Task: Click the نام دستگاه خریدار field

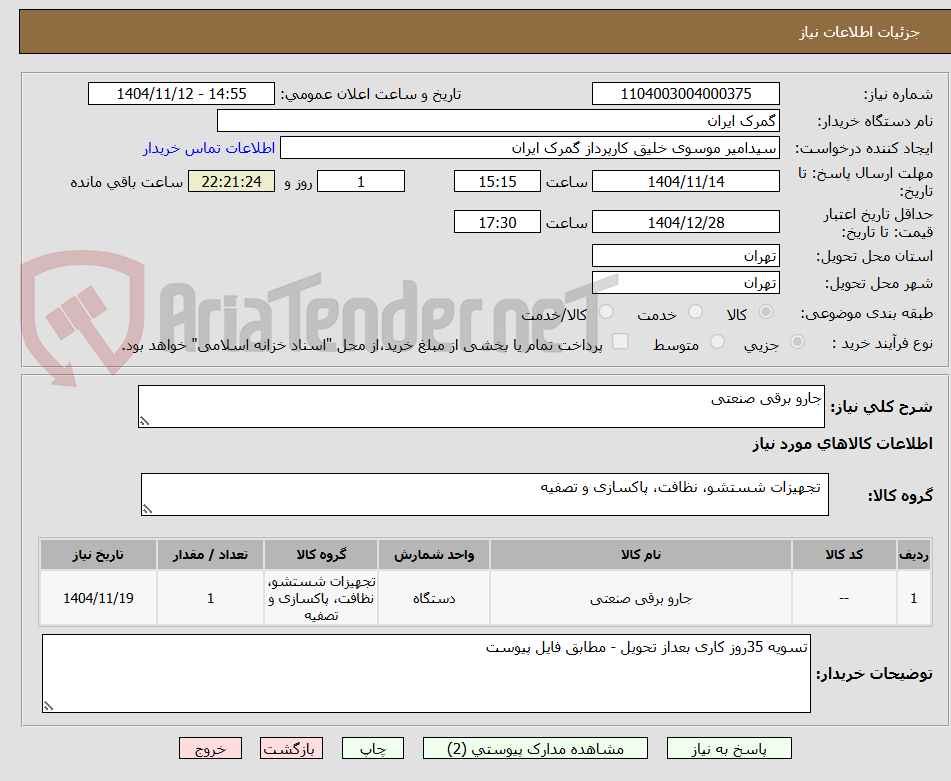Action: [x=498, y=121]
